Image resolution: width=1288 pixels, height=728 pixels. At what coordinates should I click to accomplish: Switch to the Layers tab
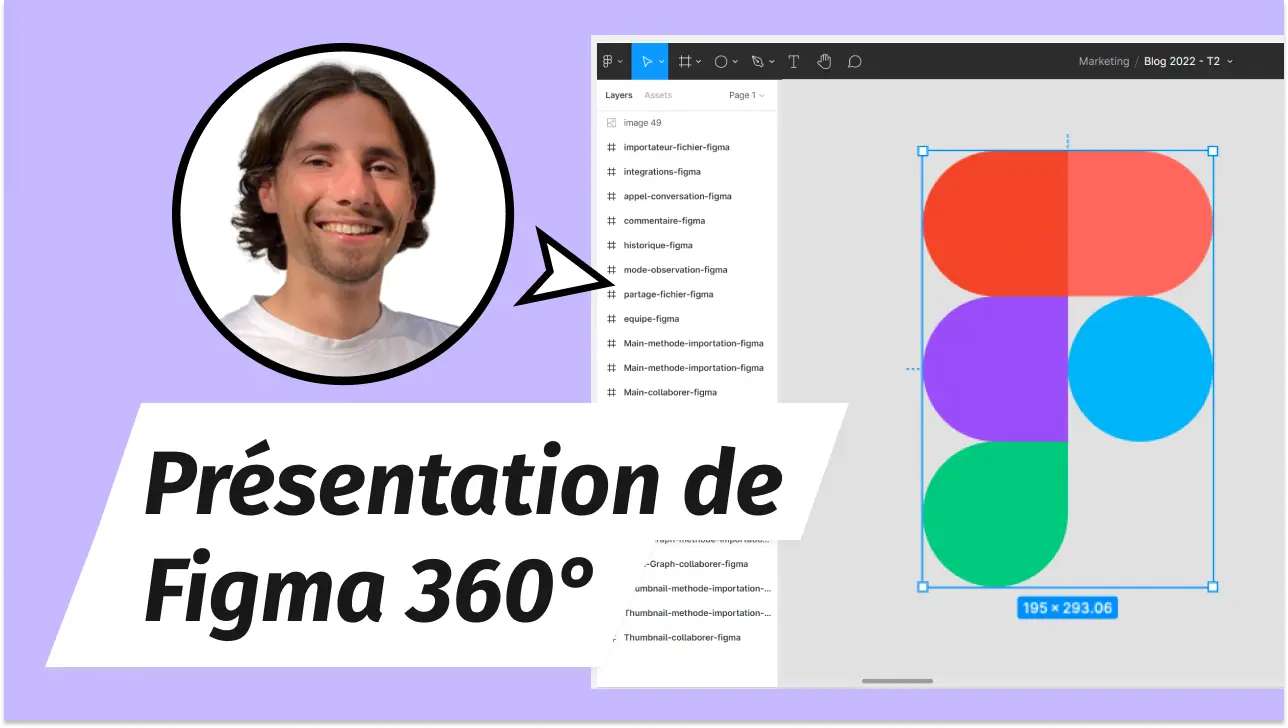pyautogui.click(x=619, y=95)
